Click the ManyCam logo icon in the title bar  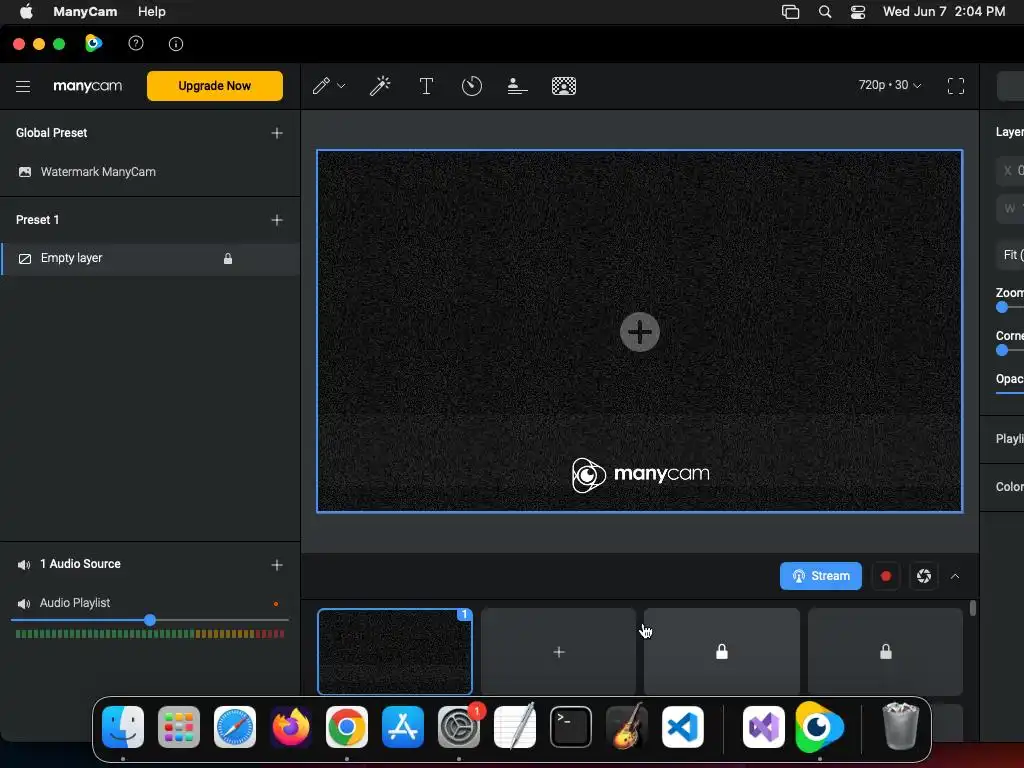(x=93, y=43)
